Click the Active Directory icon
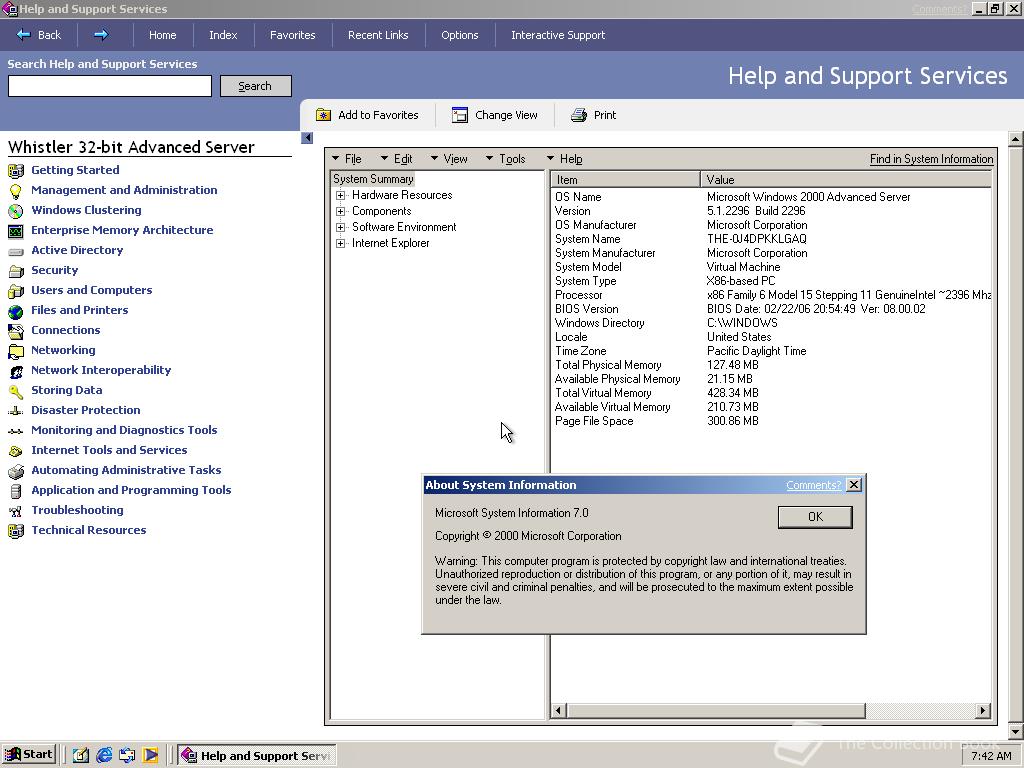1024x768 pixels. [16, 251]
